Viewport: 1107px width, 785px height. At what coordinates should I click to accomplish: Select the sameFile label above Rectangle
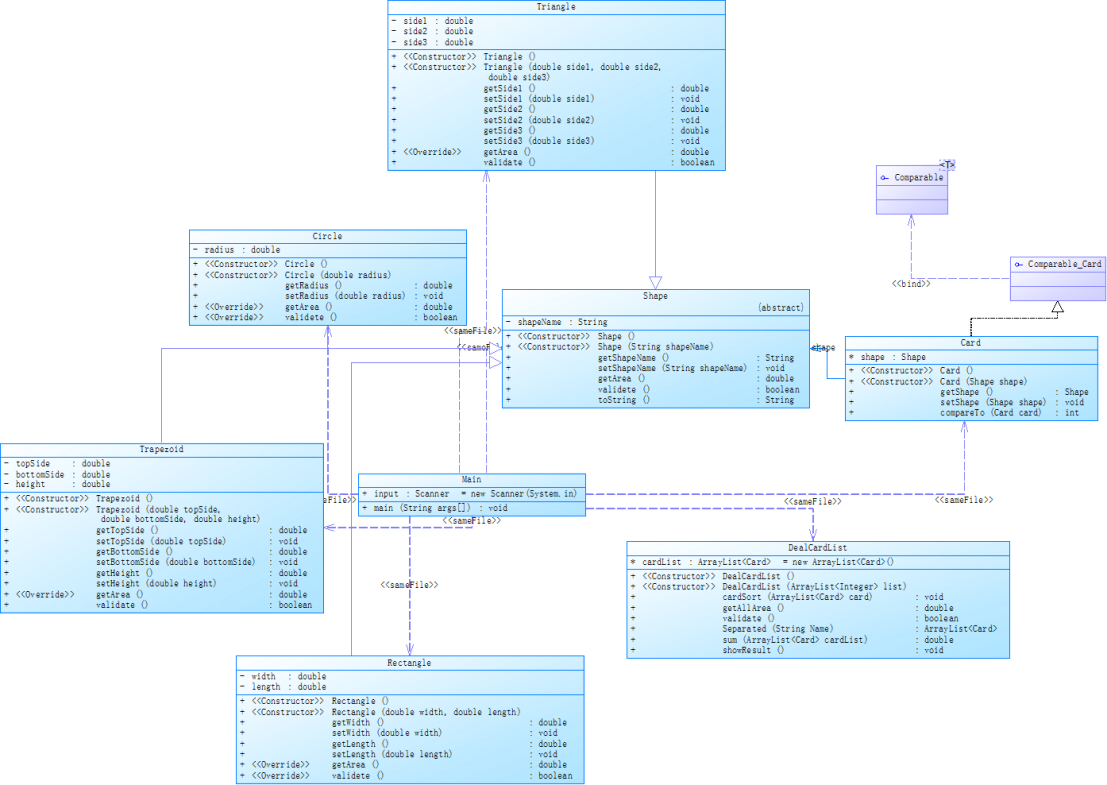point(409,585)
